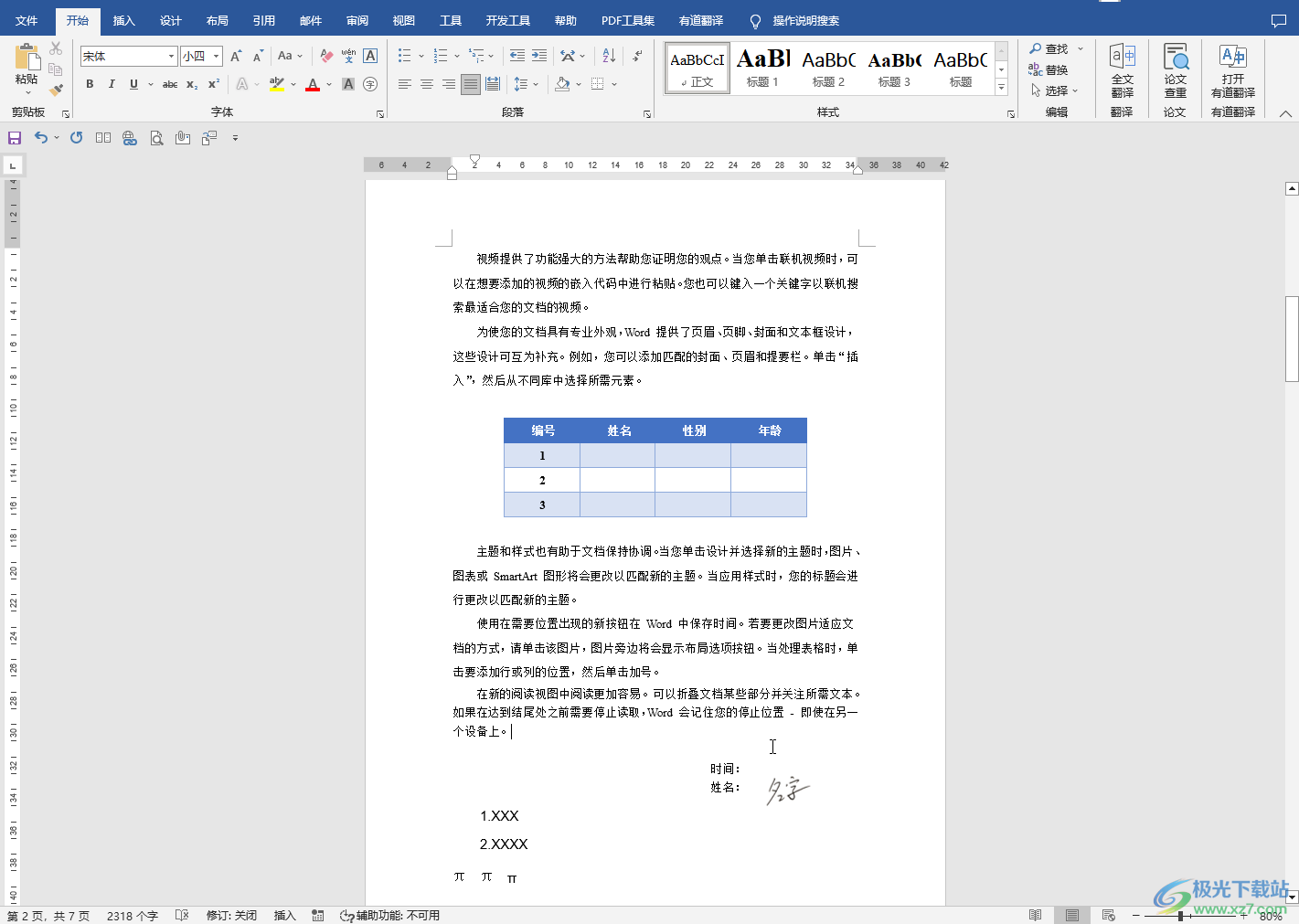1299x924 pixels.
Task: Open Full Text Translation (全文翻译)
Action: [x=1123, y=71]
